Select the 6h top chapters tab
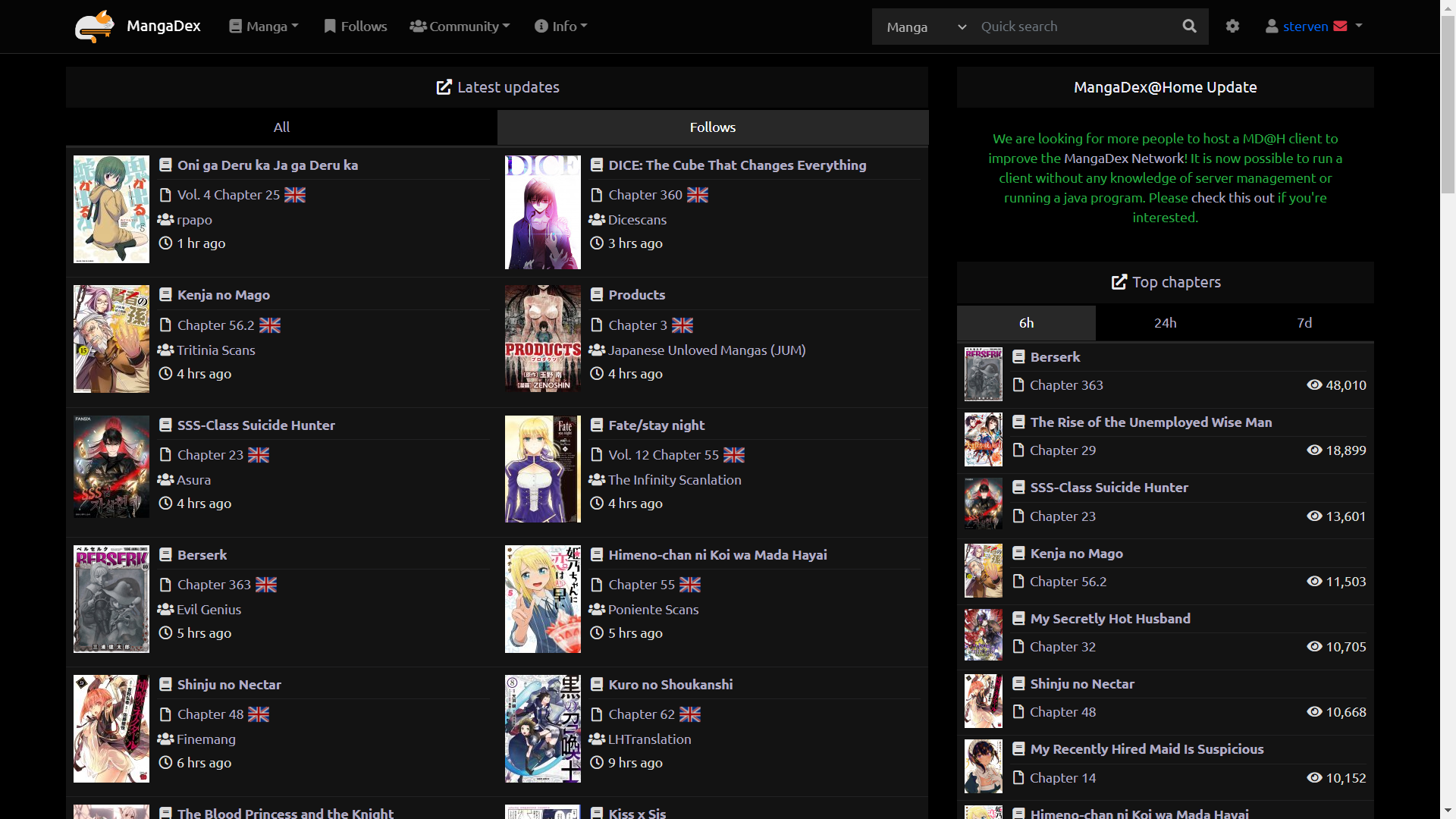The height and width of the screenshot is (819, 1456). 1026,323
